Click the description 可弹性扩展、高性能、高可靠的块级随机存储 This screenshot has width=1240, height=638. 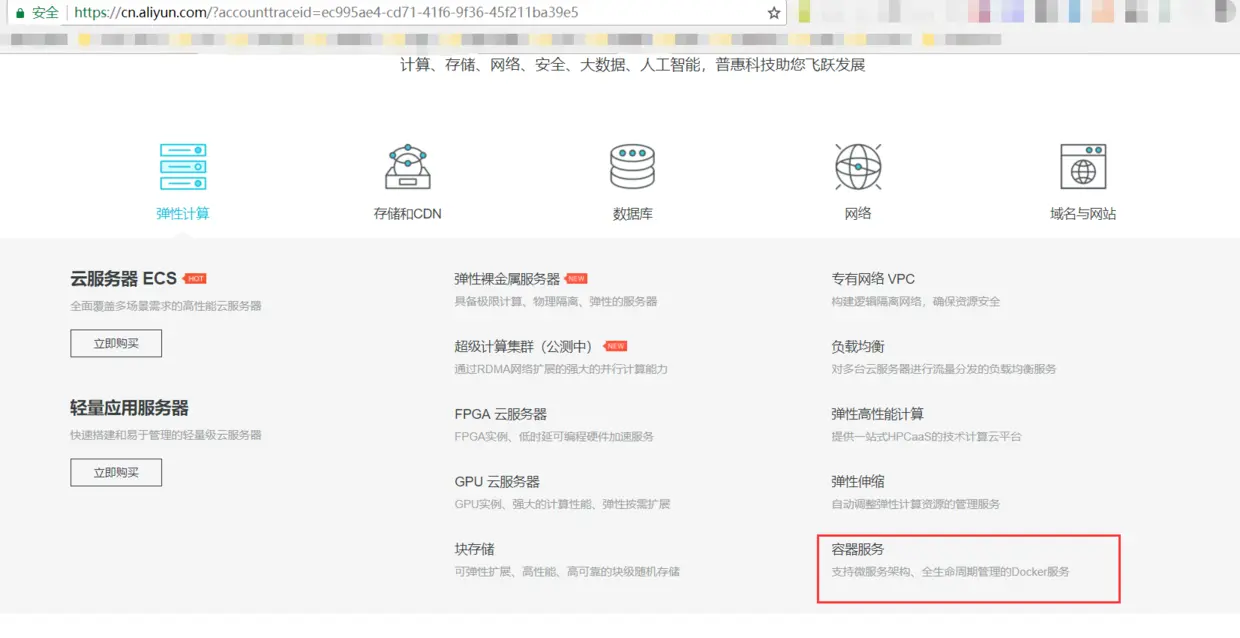567,571
